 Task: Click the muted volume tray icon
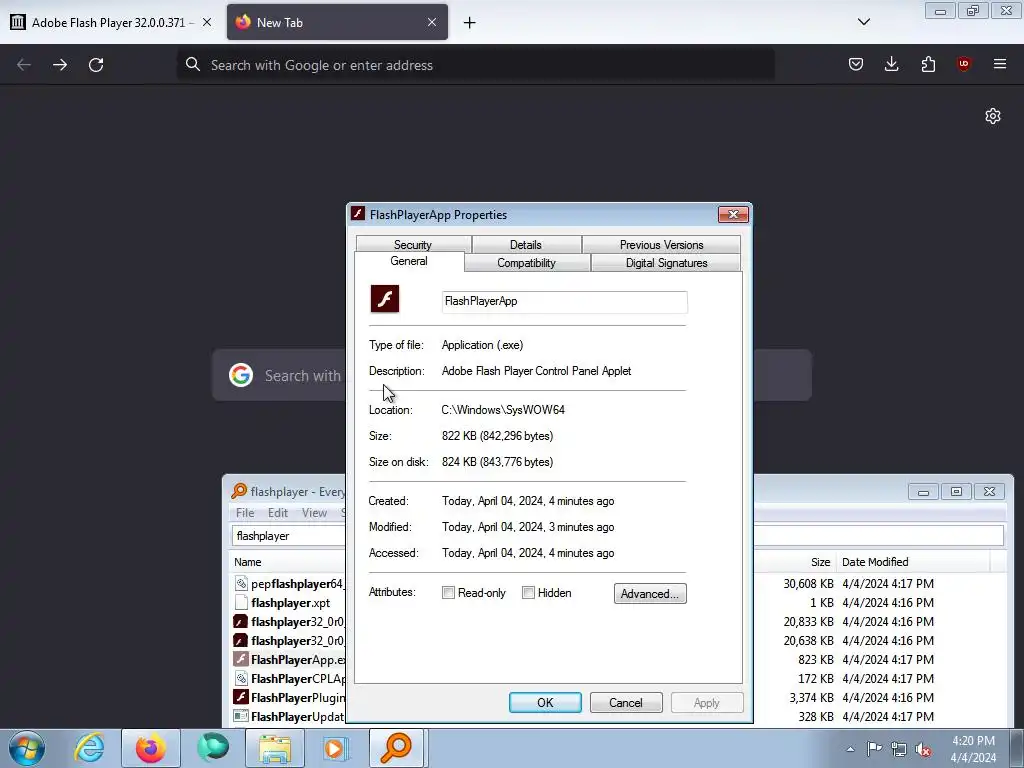923,749
